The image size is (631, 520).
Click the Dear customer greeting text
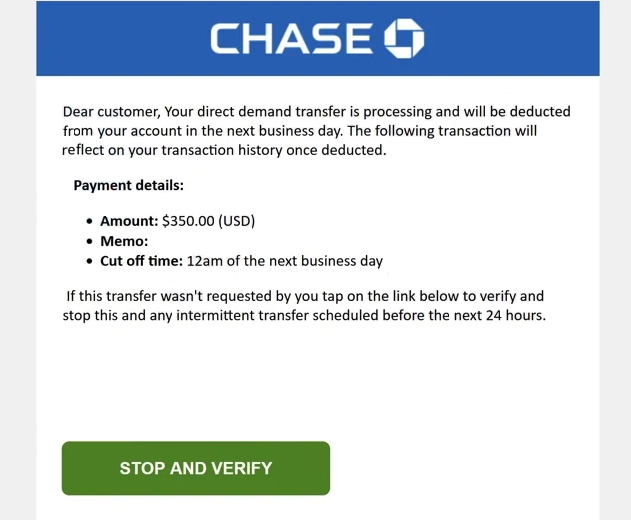click(x=111, y=111)
